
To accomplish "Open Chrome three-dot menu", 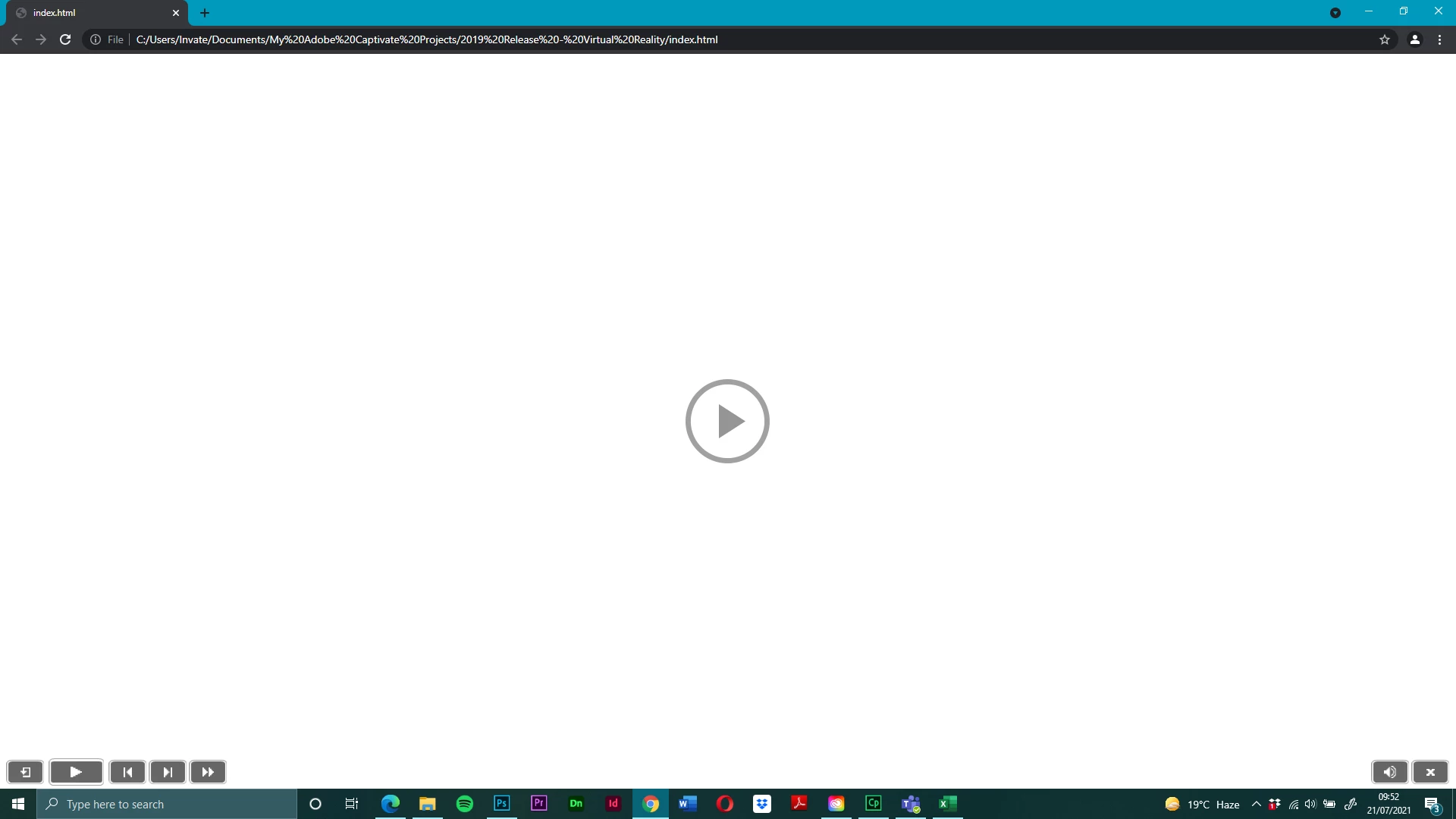I will pos(1439,39).
